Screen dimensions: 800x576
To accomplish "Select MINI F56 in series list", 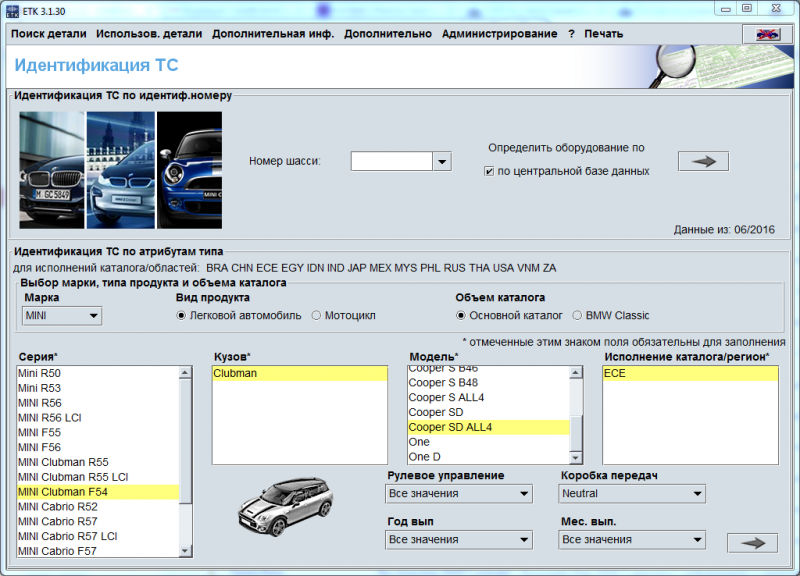I will pos(98,447).
